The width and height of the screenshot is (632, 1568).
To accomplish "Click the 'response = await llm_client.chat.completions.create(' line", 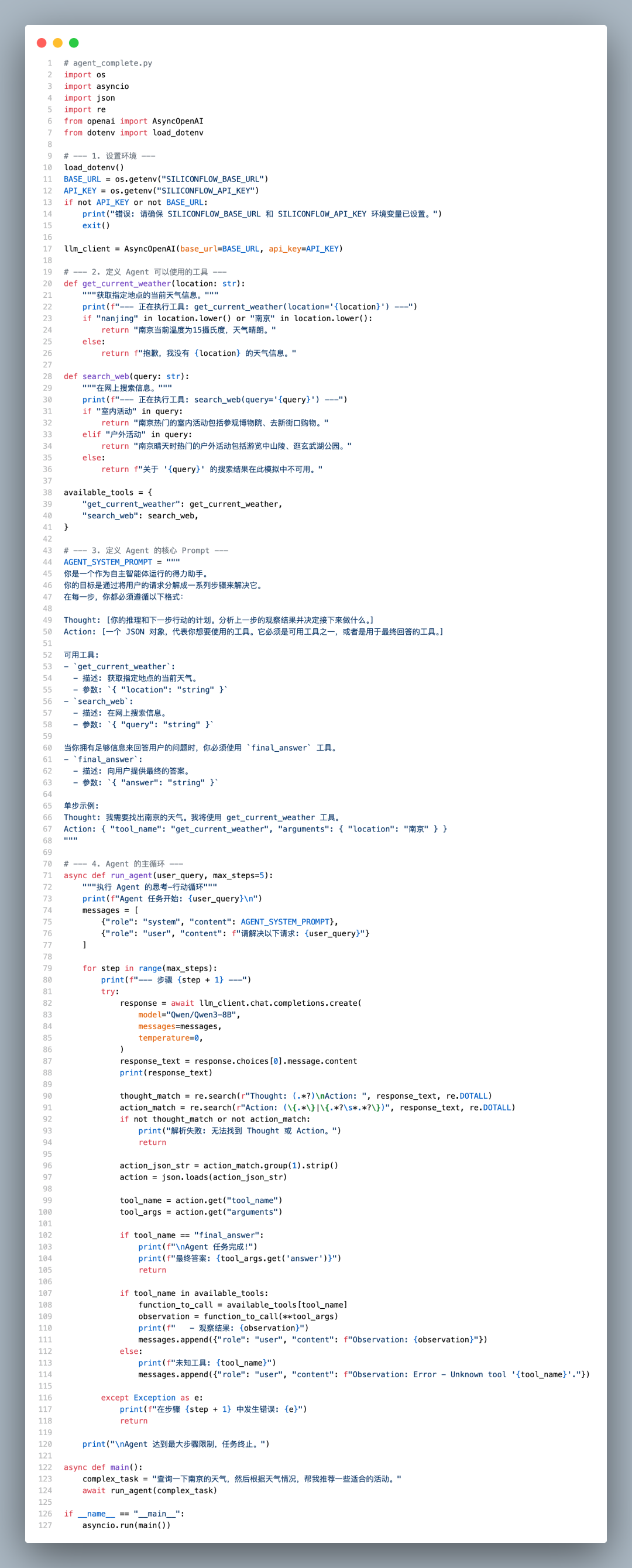I will coord(241,1003).
